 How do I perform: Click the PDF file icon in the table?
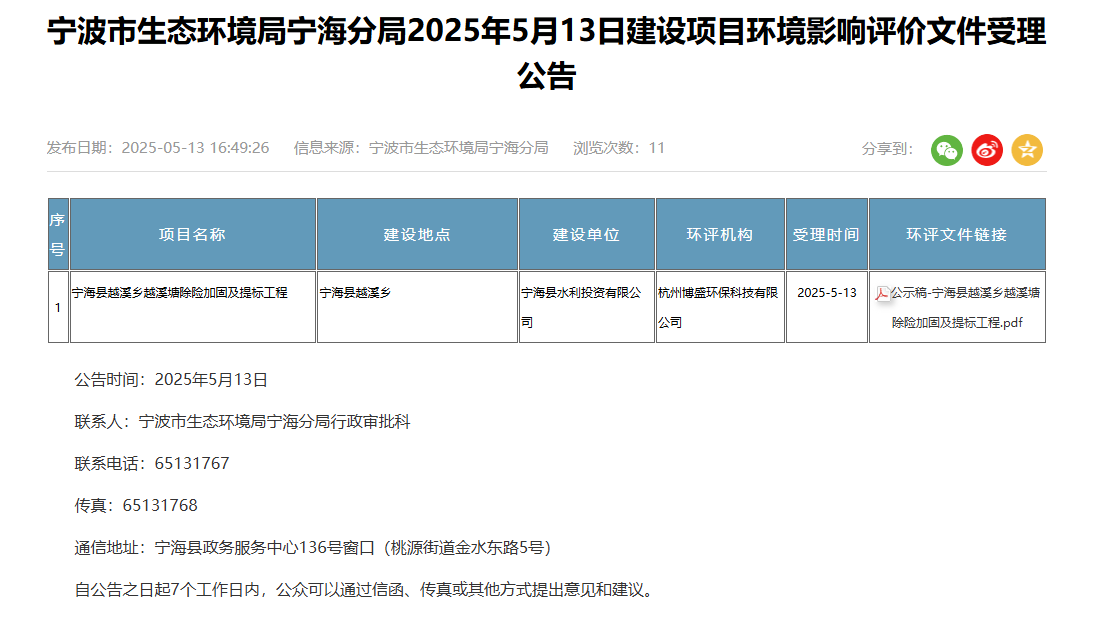pos(882,293)
